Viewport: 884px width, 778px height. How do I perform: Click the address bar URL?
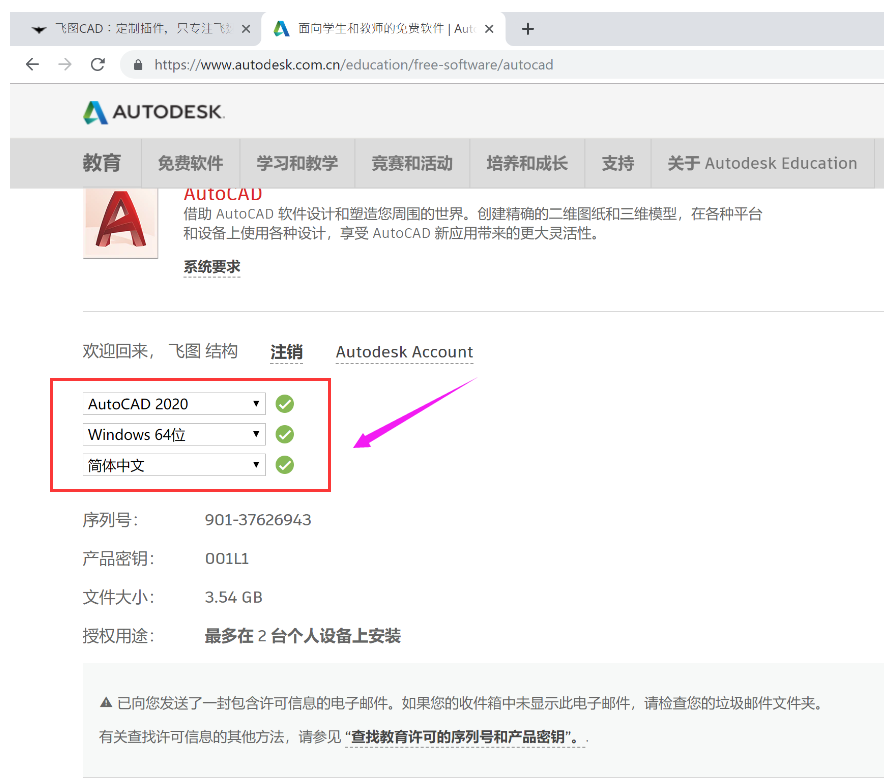tap(353, 65)
